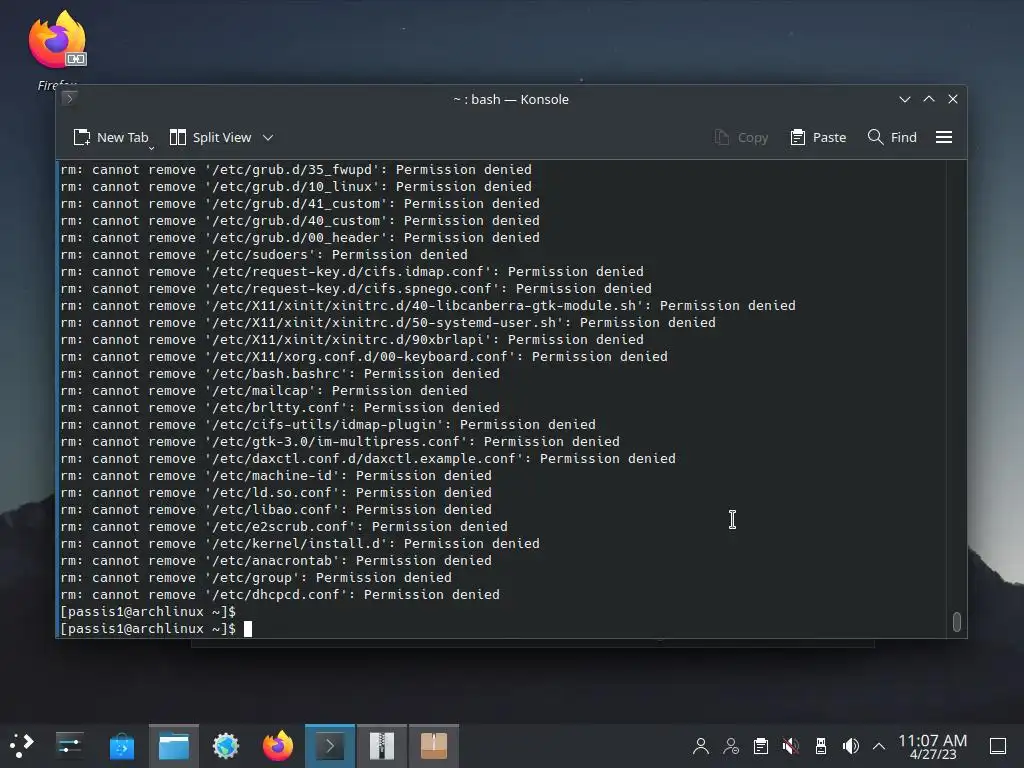This screenshot has width=1024, height=768.
Task: Click the '/etc/grub.d/10_linux' error line
Action: click(296, 187)
